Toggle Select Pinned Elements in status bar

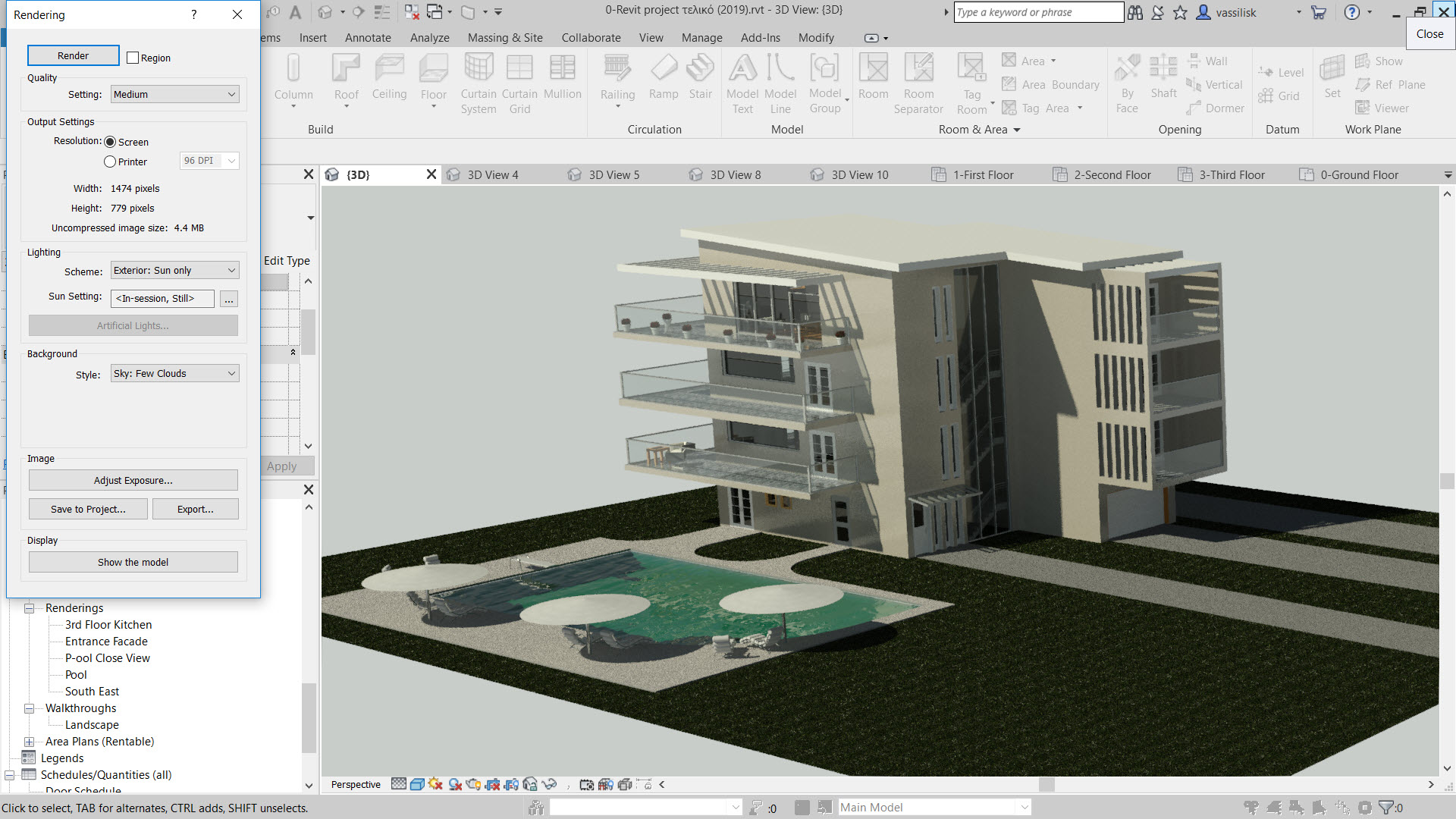[1297, 808]
